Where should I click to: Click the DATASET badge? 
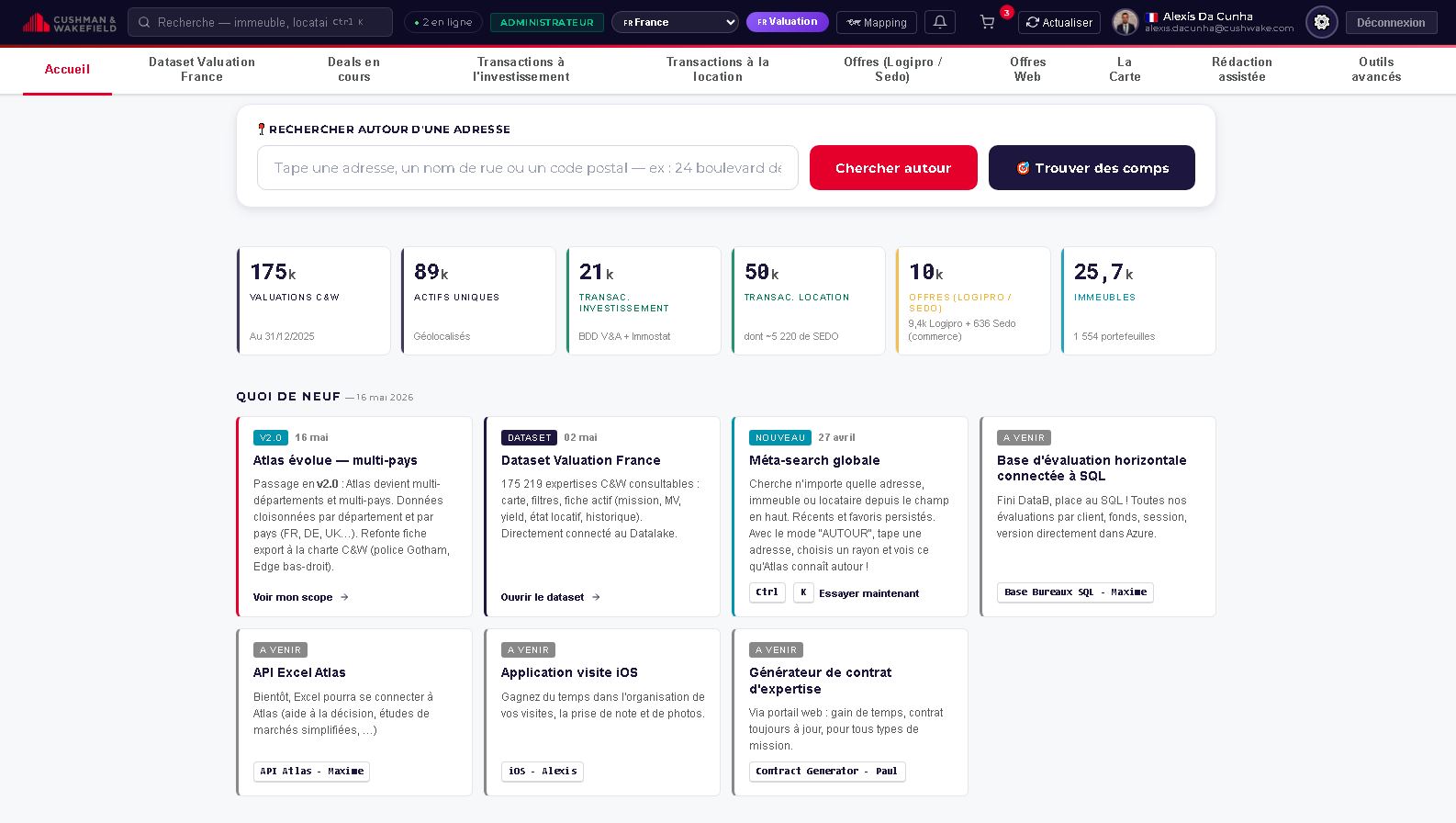point(529,438)
